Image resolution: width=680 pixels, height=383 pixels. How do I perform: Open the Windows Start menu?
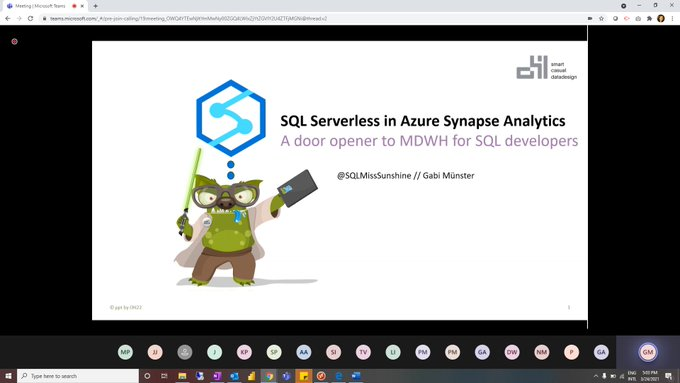coord(8,376)
